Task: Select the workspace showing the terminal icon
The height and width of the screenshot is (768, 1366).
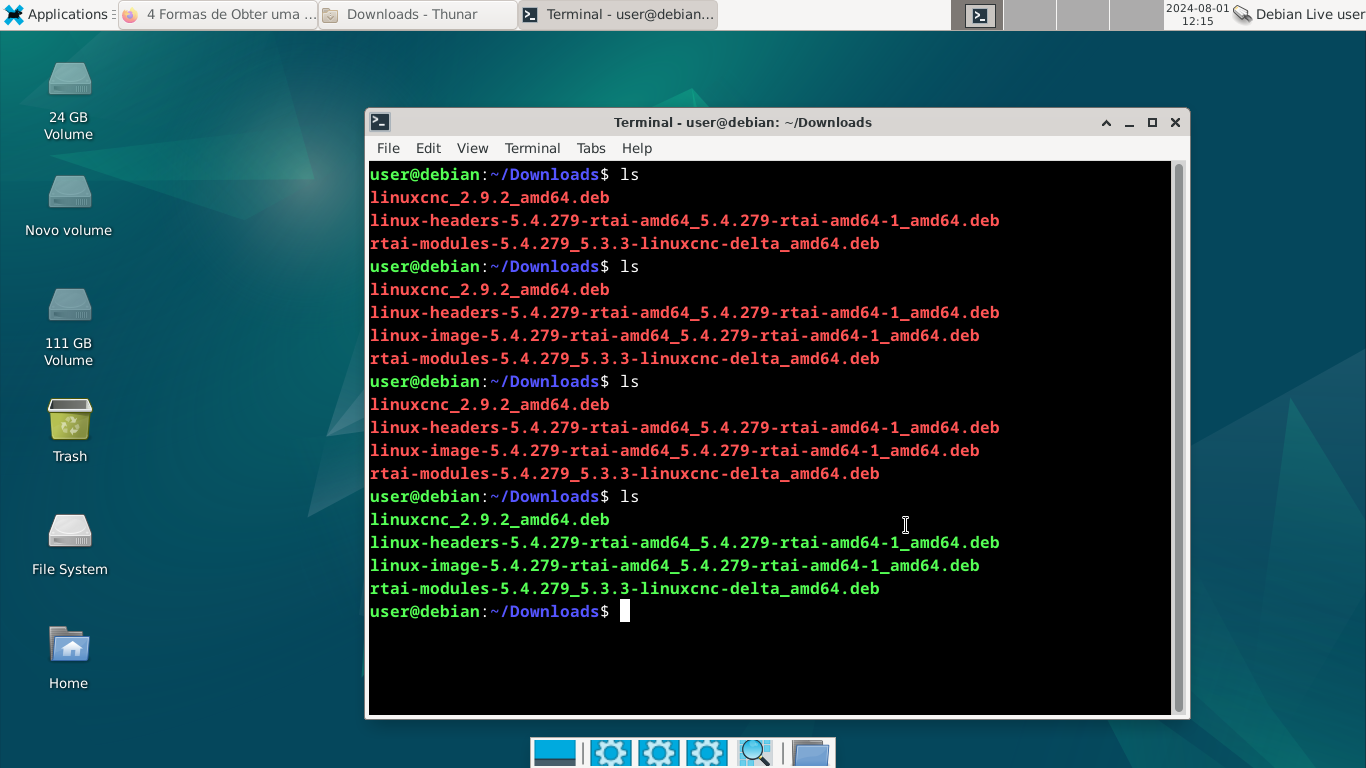Action: tap(977, 15)
